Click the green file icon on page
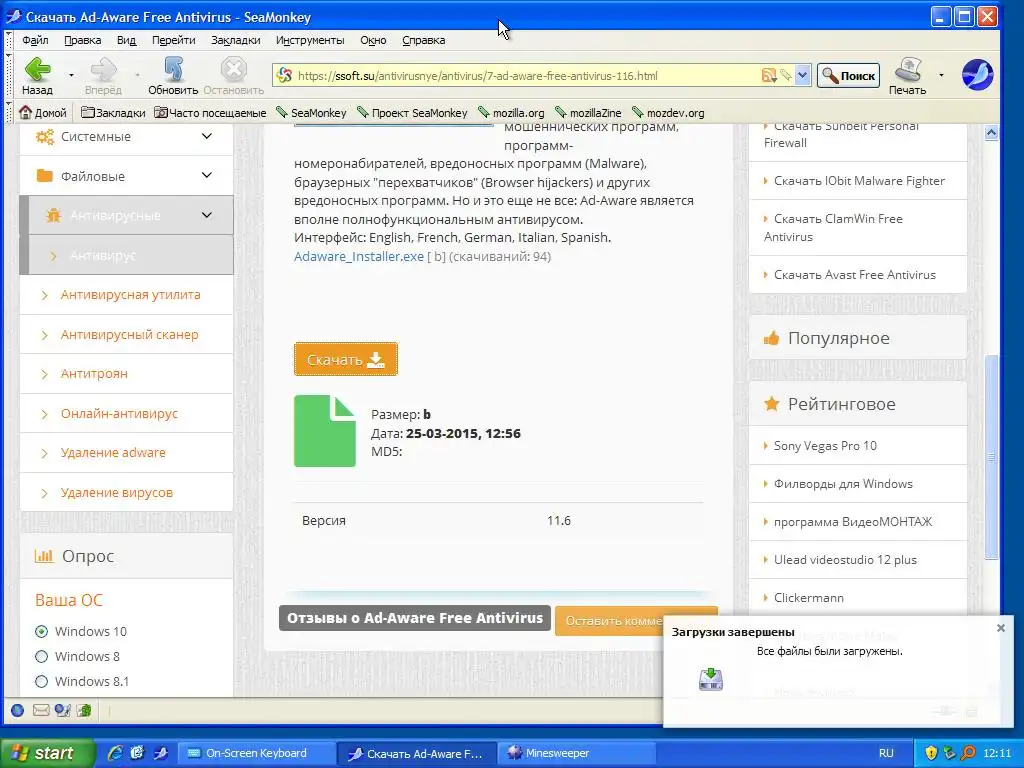 [x=325, y=431]
